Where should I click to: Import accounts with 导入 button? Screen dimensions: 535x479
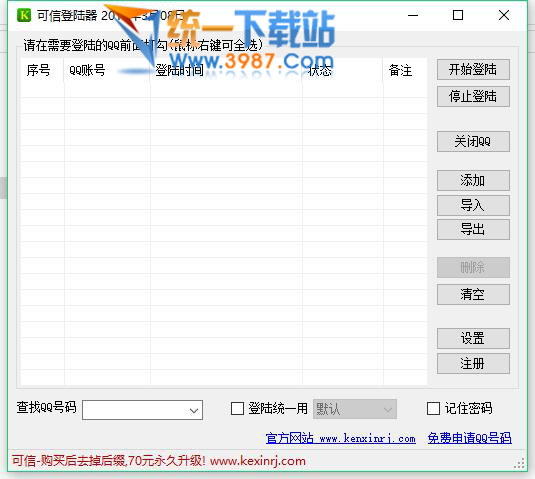tap(473, 205)
